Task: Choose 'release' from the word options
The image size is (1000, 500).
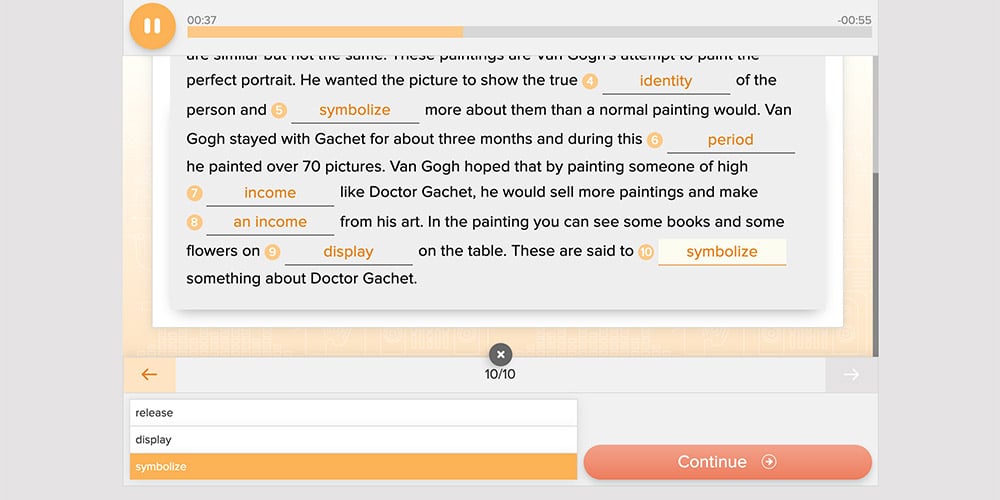Action: click(x=353, y=412)
